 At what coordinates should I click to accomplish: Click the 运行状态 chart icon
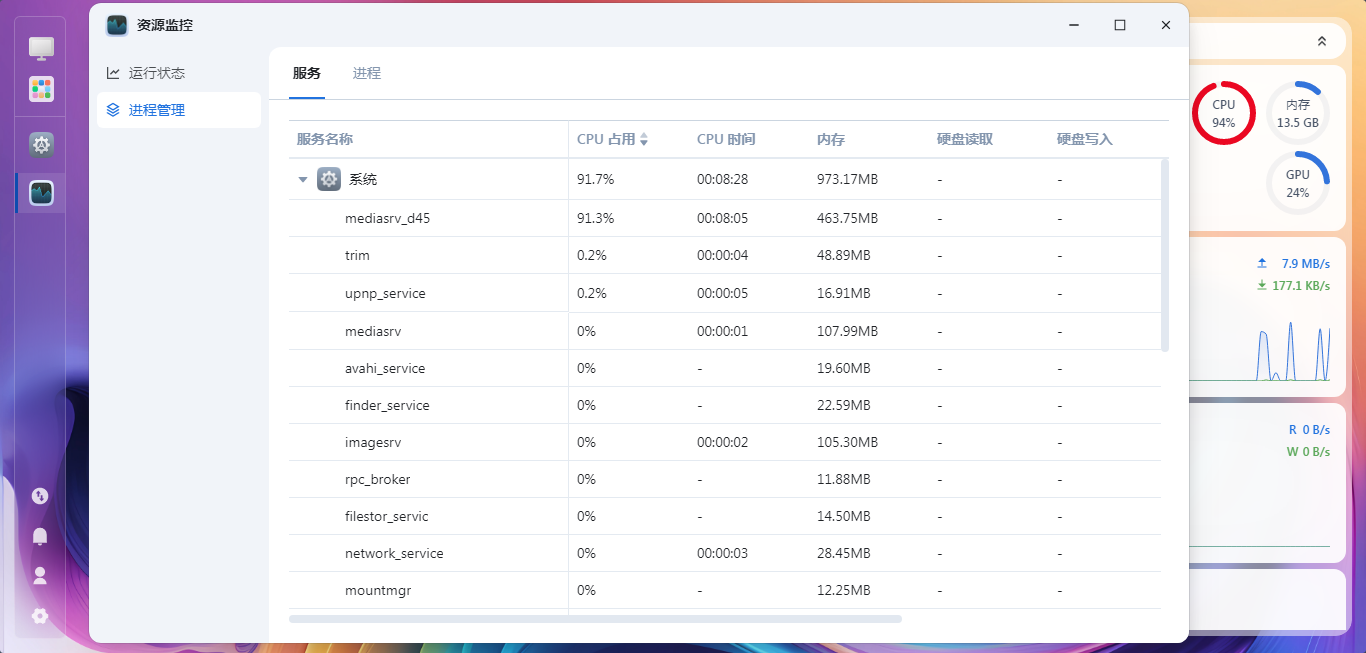(x=113, y=73)
